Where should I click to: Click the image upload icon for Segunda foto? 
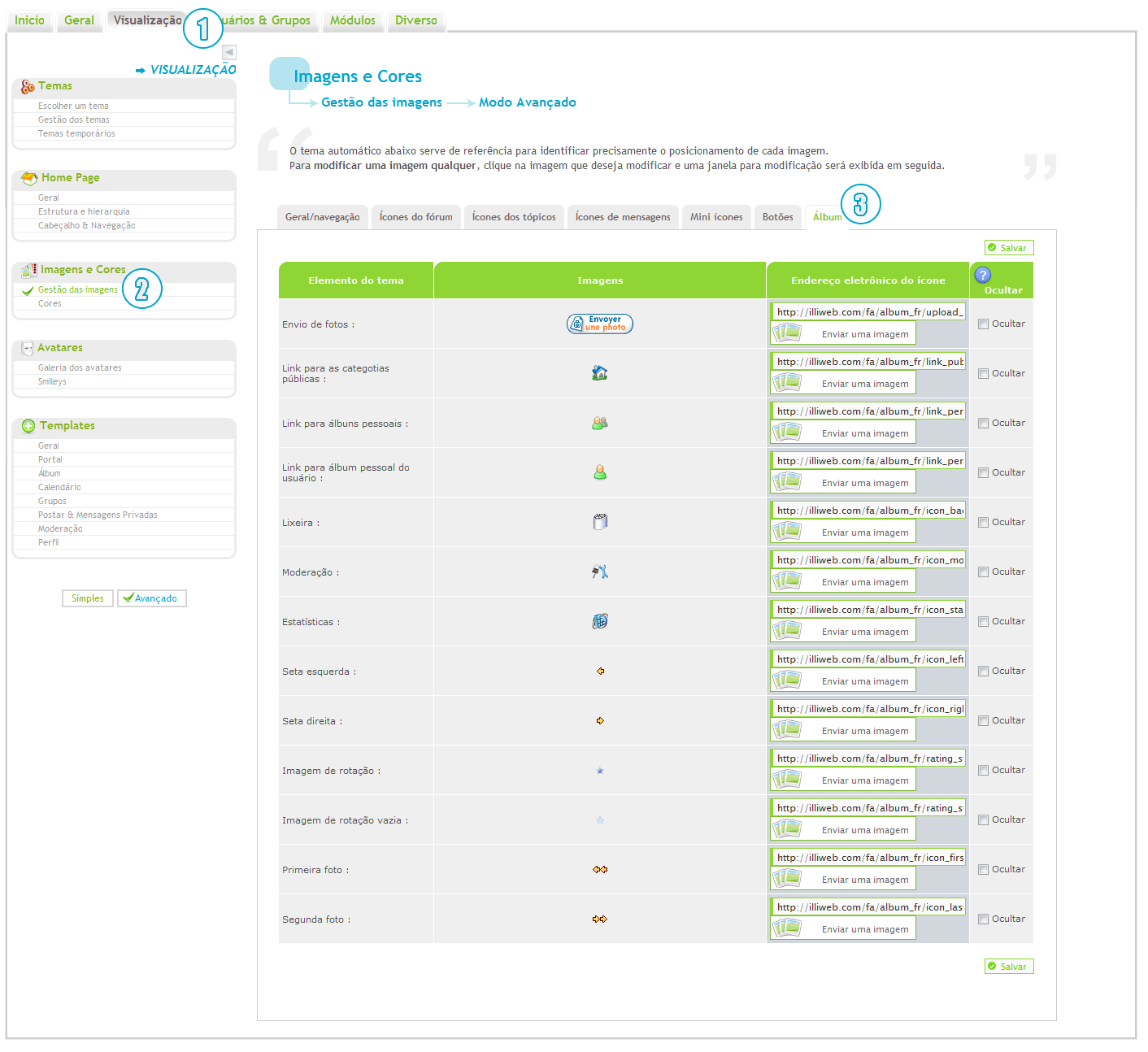coord(787,928)
